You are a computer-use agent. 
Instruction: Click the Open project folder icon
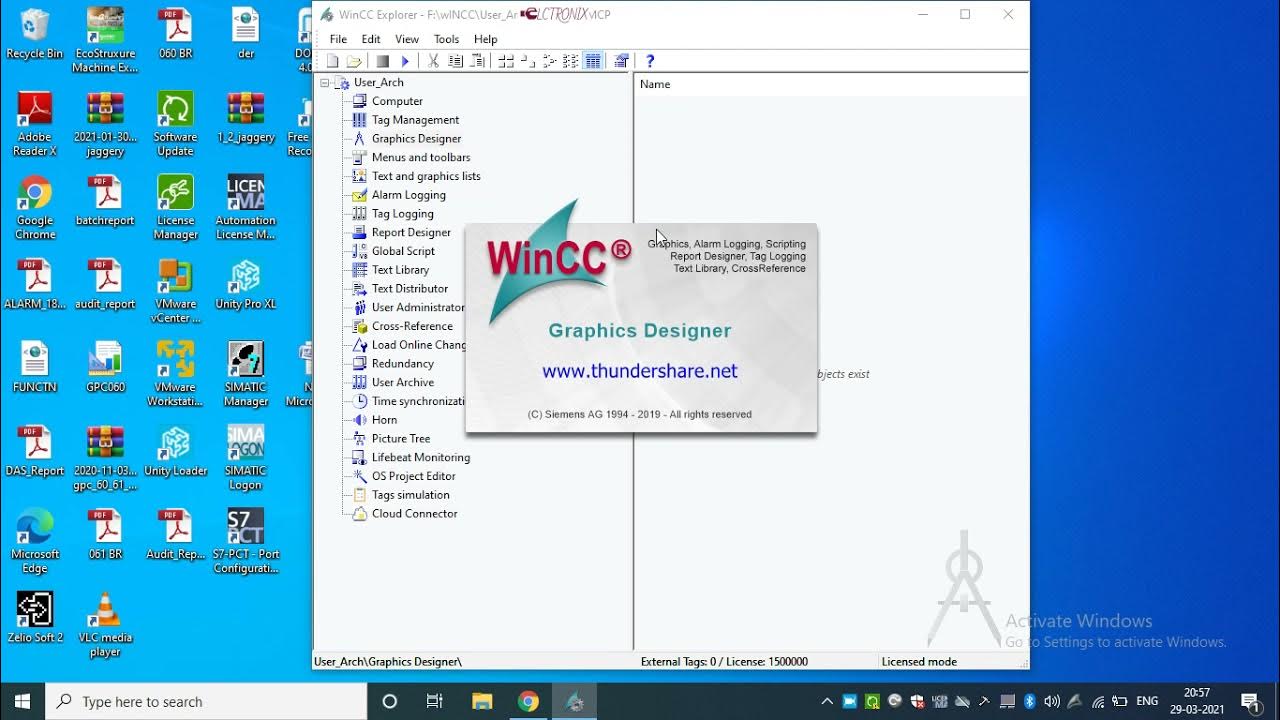pyautogui.click(x=354, y=61)
